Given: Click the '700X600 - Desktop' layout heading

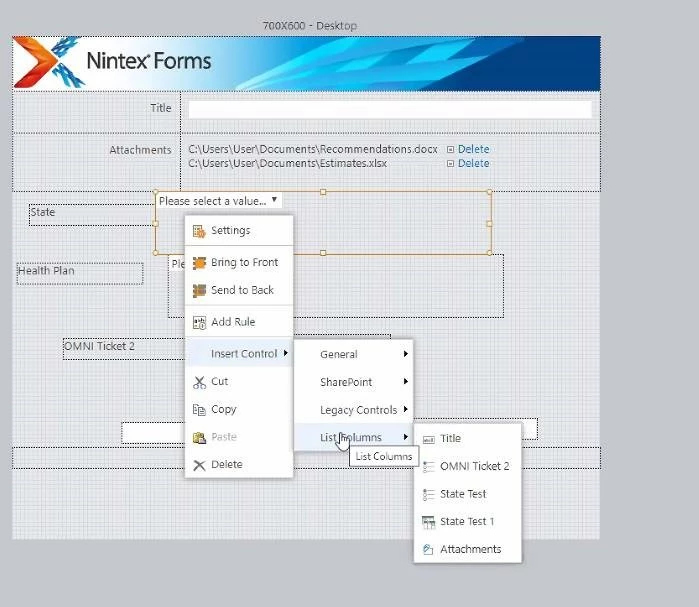Looking at the screenshot, I should pos(310,26).
